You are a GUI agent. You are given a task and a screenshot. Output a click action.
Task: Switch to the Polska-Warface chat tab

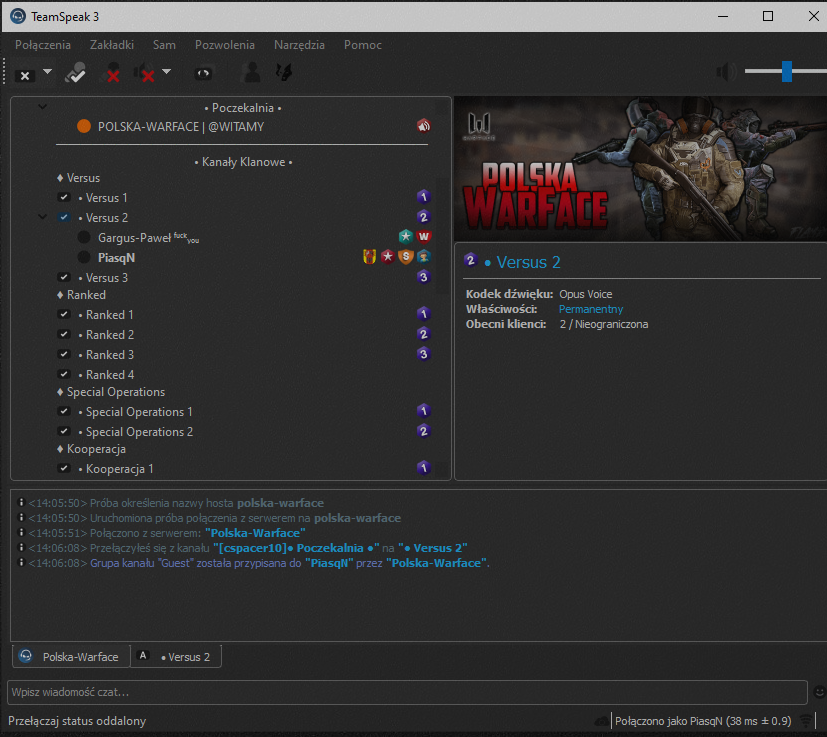tap(71, 656)
